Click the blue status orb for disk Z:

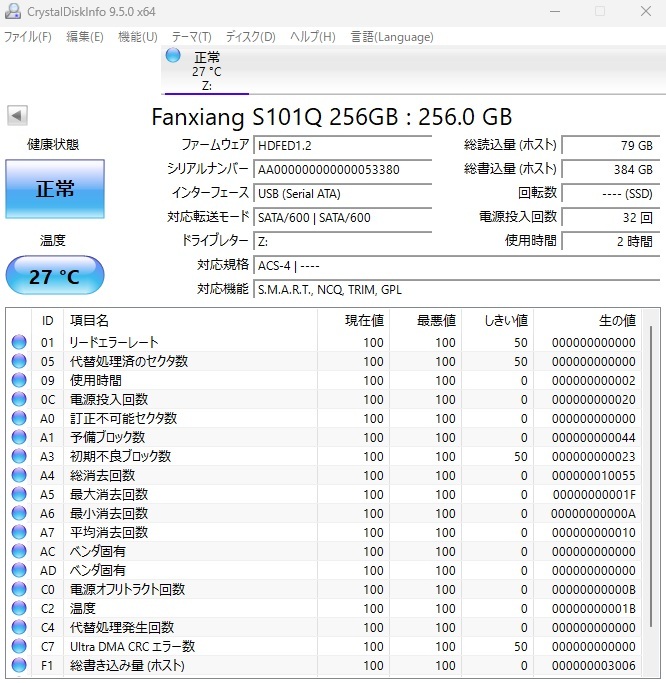coord(174,56)
